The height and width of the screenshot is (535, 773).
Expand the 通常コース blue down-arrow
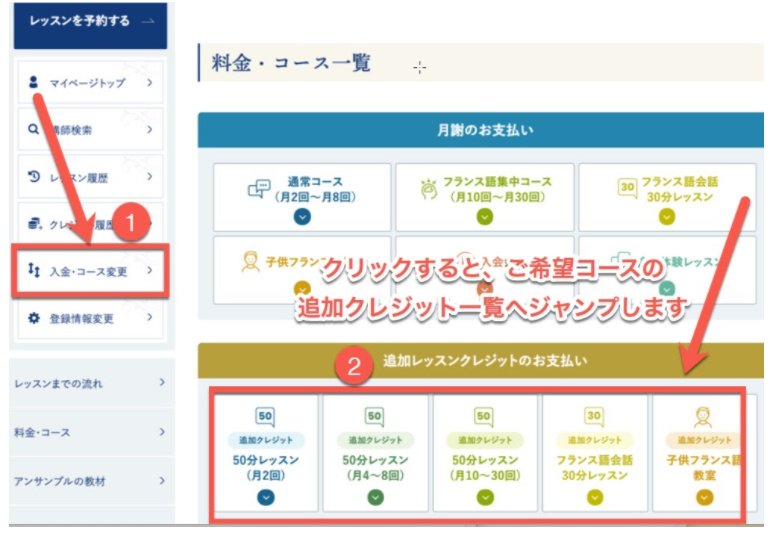pos(301,215)
